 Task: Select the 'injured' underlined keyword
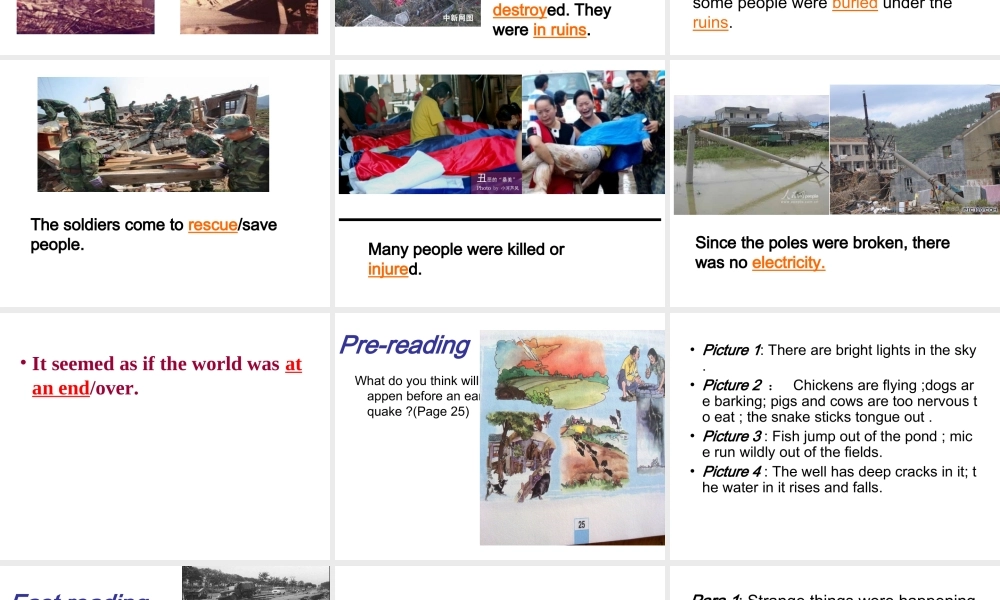(388, 269)
